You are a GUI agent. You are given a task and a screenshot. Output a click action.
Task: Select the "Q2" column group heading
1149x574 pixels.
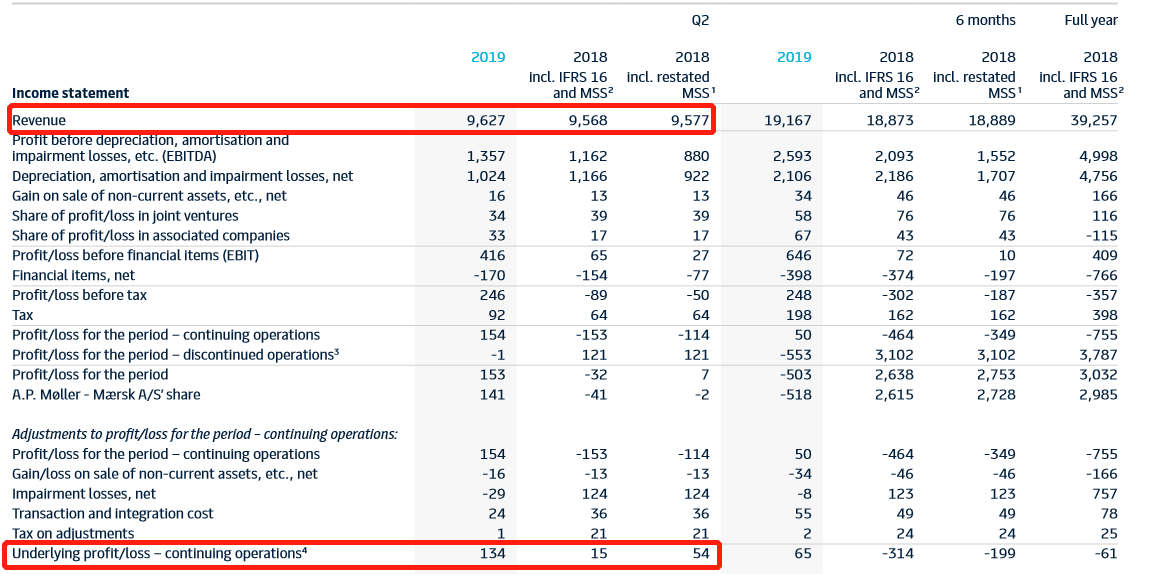coord(701,21)
